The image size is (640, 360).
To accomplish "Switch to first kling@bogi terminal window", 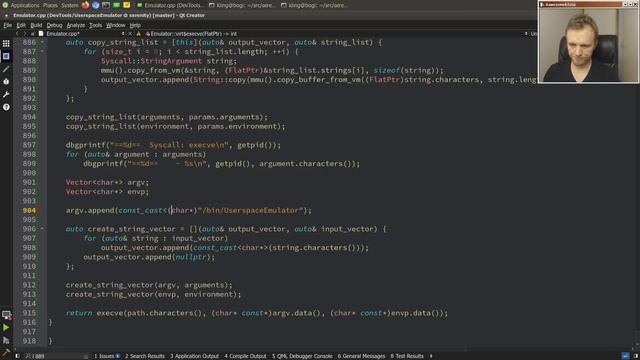I will (x=242, y=5).
